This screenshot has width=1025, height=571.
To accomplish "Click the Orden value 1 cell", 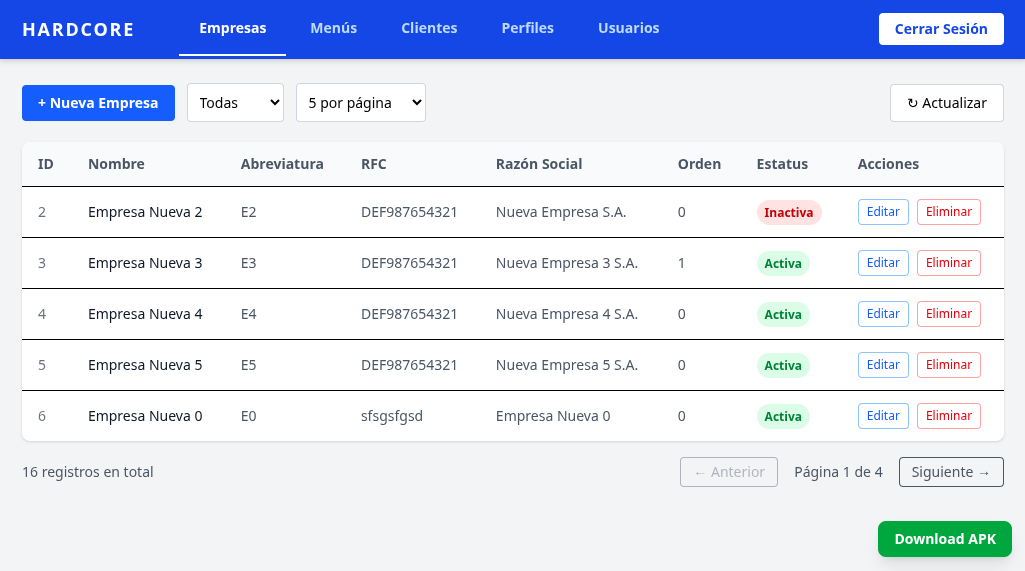I will click(681, 263).
